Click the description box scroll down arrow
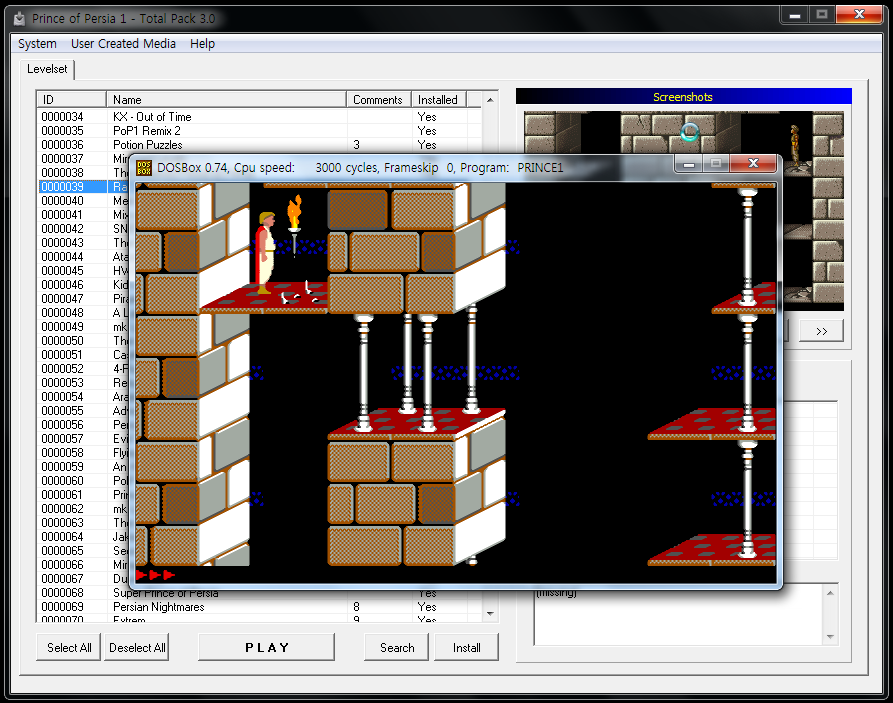 830,636
